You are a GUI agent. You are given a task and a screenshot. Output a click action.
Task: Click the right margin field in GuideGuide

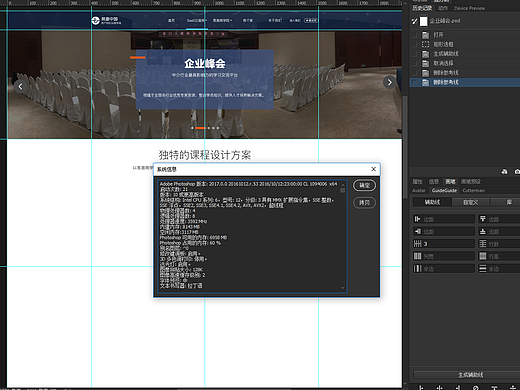click(444, 231)
